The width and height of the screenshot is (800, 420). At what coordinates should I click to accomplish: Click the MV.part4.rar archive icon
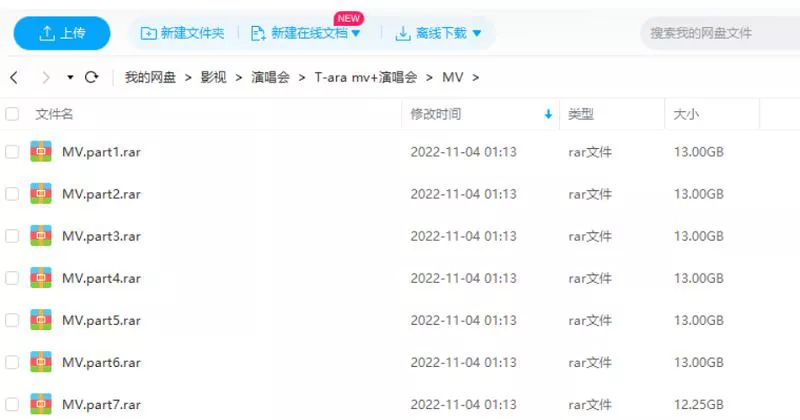coord(41,278)
